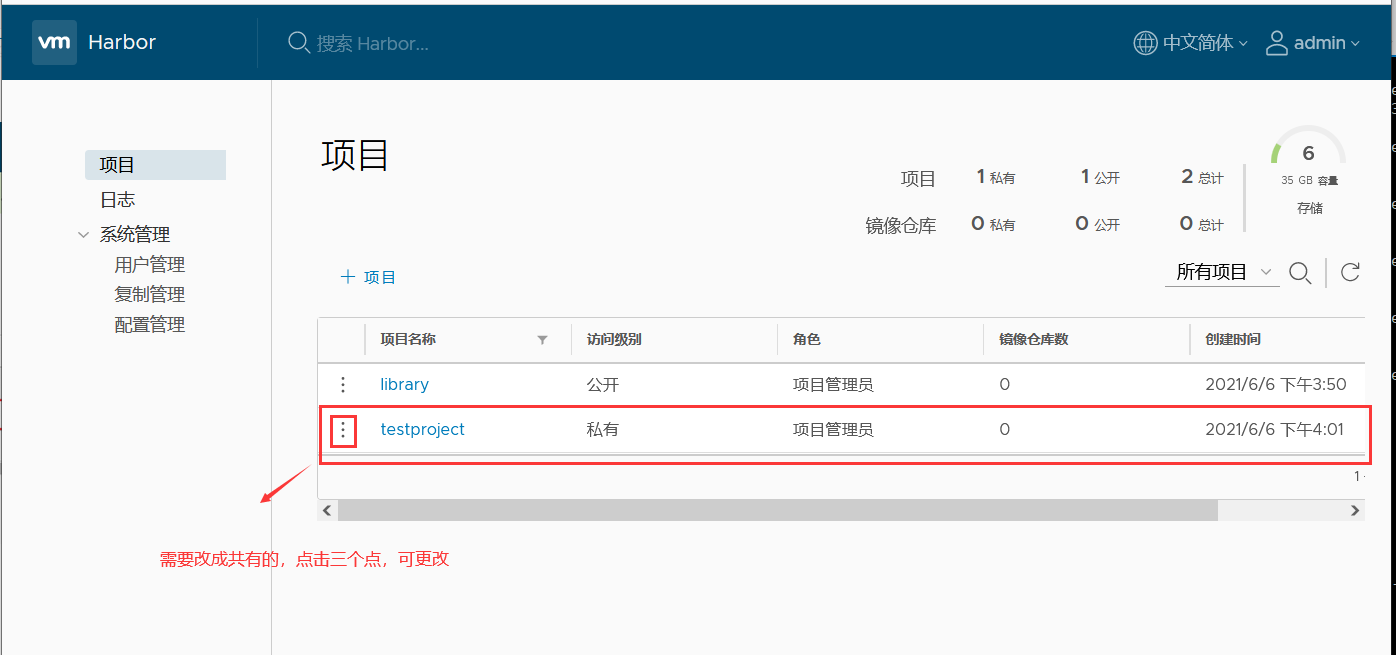This screenshot has width=1396, height=655.
Task: Sort by 项目名称 column header
Action: tap(408, 340)
